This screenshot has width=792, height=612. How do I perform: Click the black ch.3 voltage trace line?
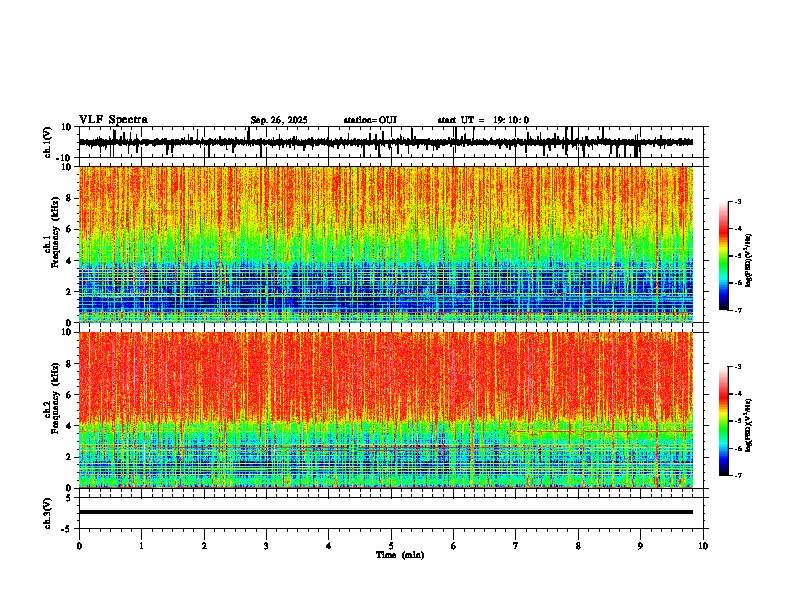tap(386, 512)
